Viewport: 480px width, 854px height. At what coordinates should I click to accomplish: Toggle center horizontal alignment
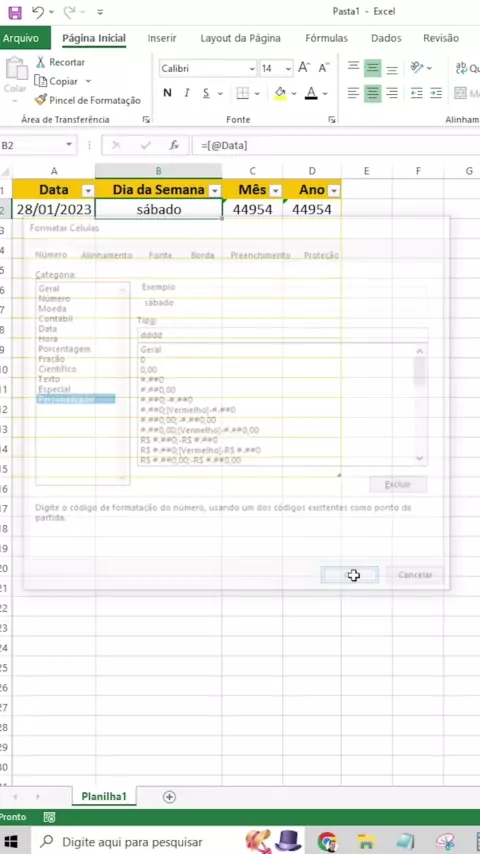pyautogui.click(x=373, y=93)
